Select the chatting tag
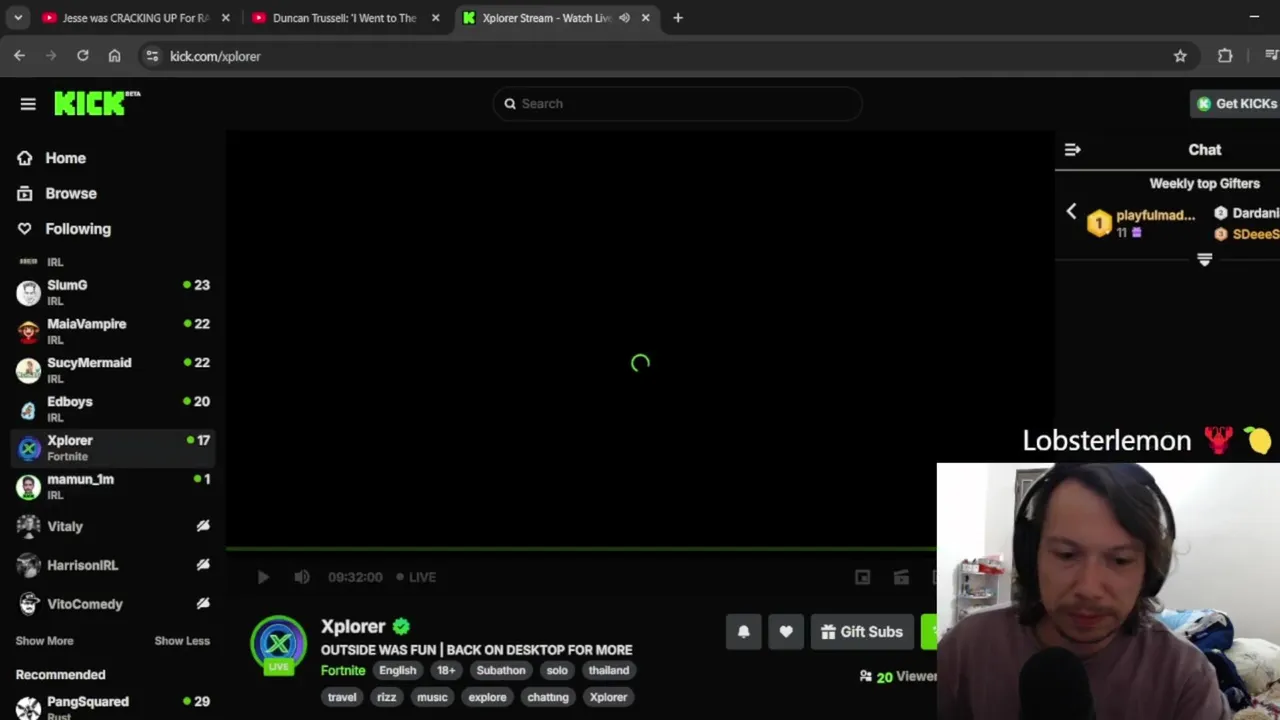The width and height of the screenshot is (1280, 720). [548, 697]
